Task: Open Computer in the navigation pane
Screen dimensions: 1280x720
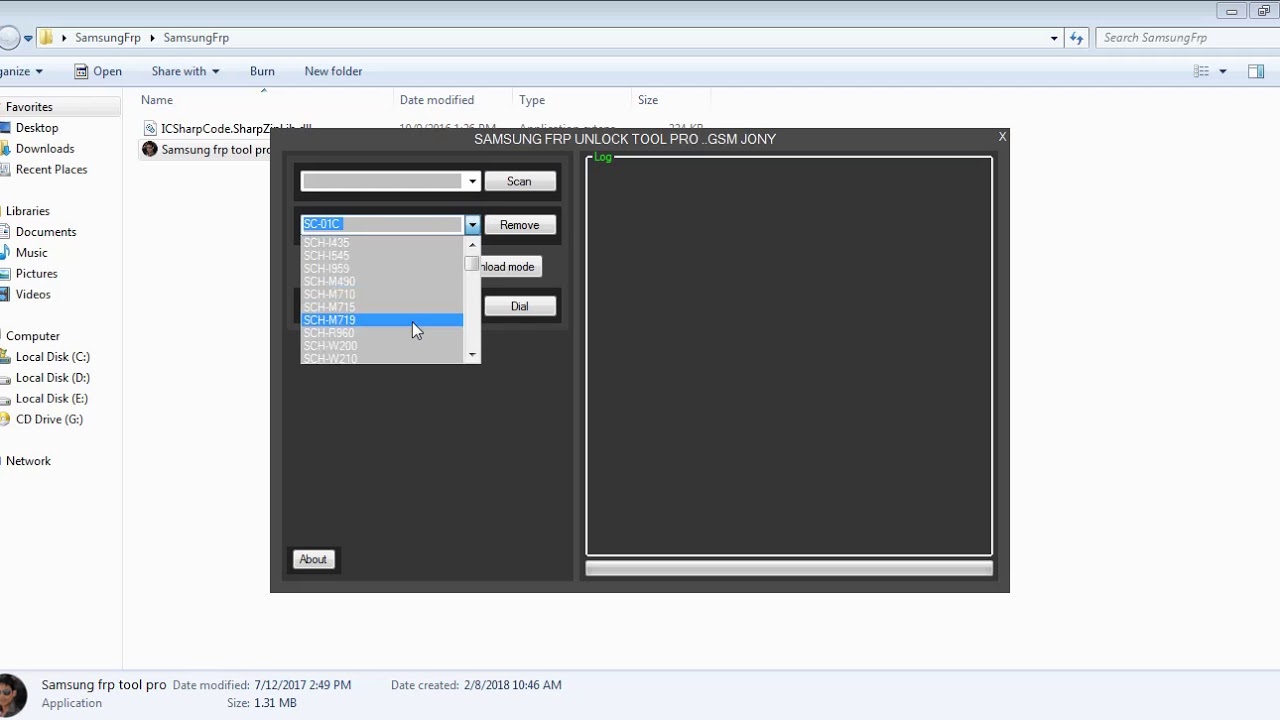Action: click(33, 336)
